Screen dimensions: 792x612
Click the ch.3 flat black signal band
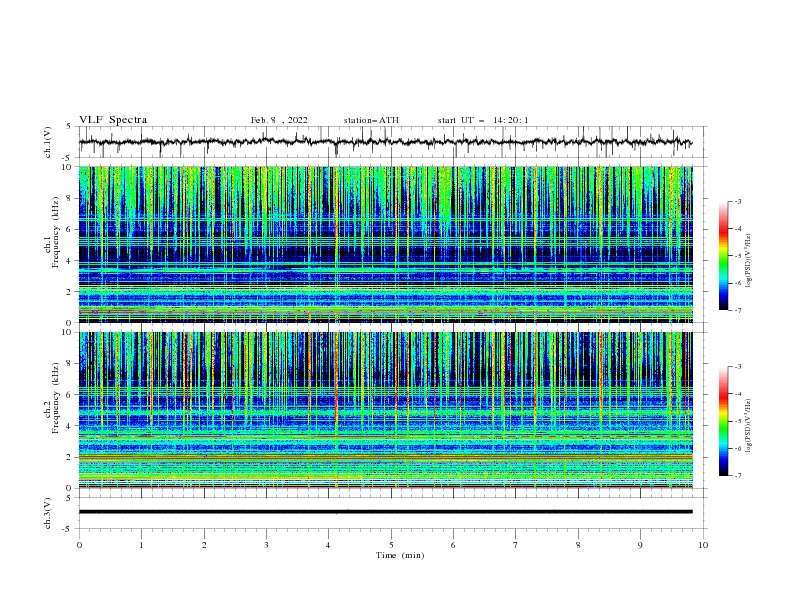pos(385,512)
